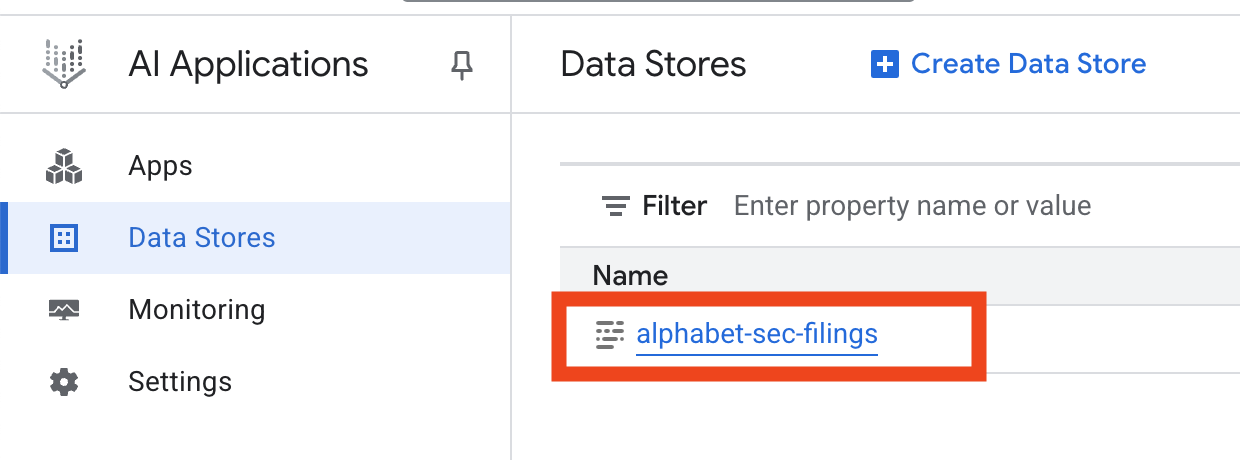The width and height of the screenshot is (1240, 460).
Task: Click the Settings gear icon in sidebar
Action: (64, 382)
